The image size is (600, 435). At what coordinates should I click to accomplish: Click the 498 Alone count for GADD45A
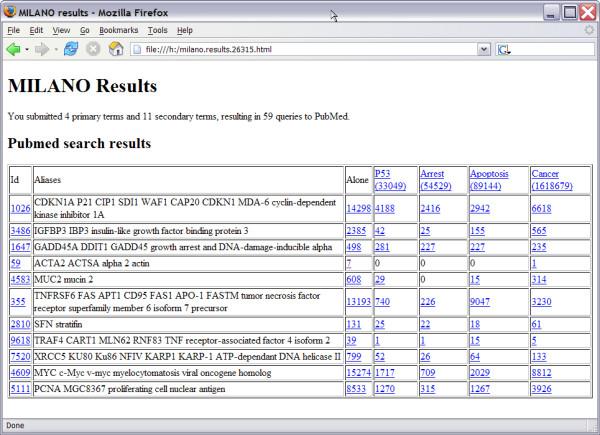click(x=354, y=247)
